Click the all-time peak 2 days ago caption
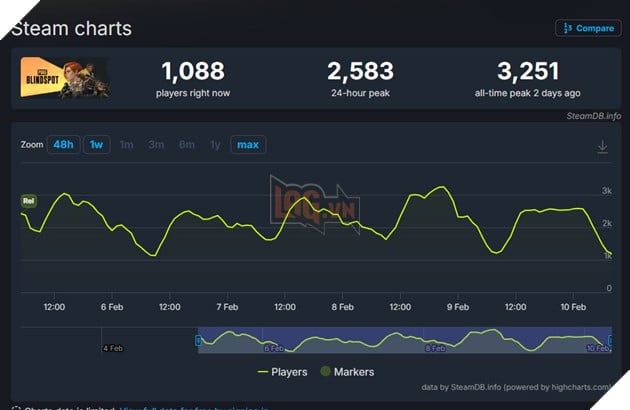This screenshot has height=410, width=630. [528, 93]
